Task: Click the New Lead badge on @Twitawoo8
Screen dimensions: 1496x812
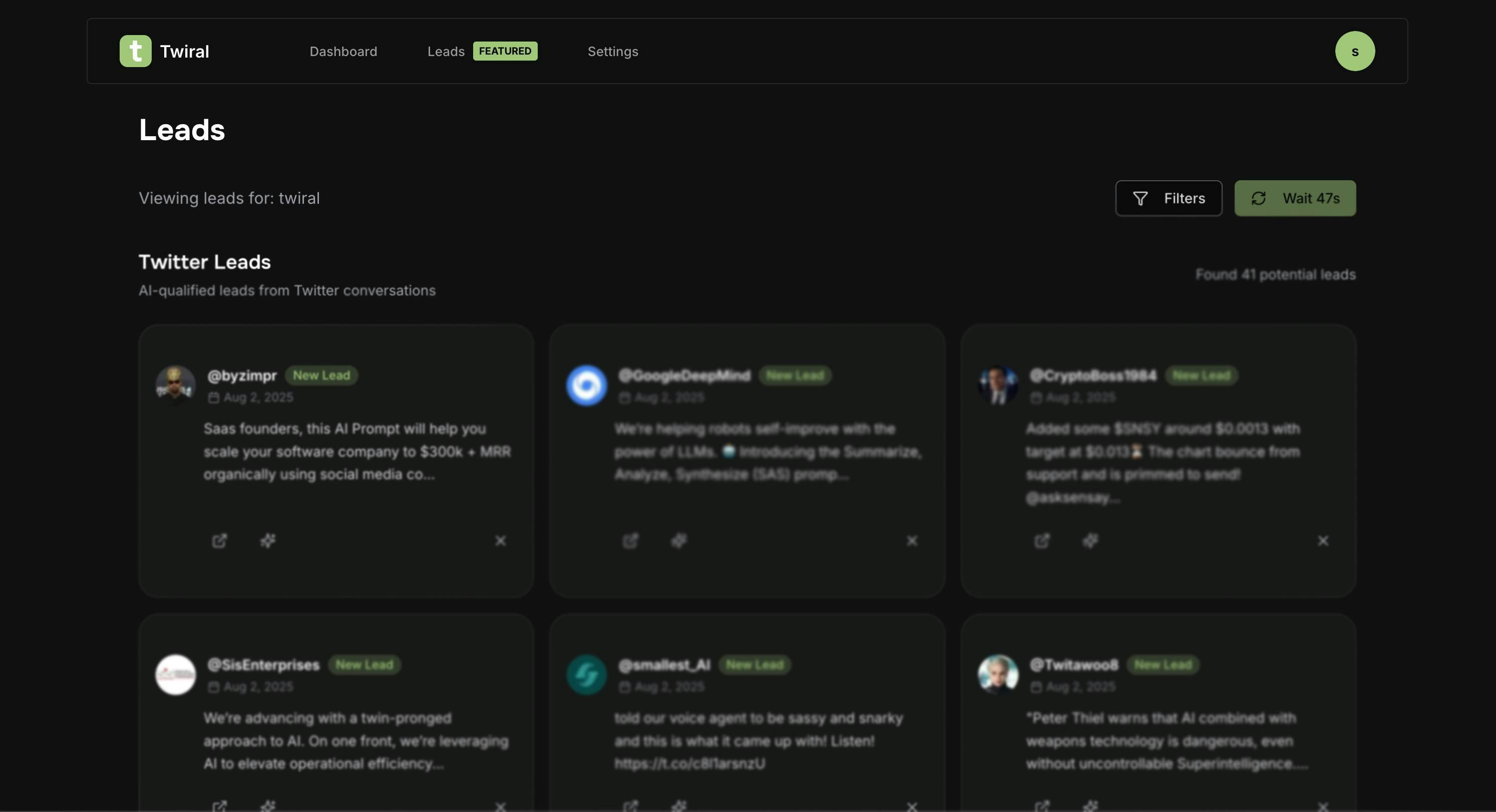Action: (x=1163, y=664)
